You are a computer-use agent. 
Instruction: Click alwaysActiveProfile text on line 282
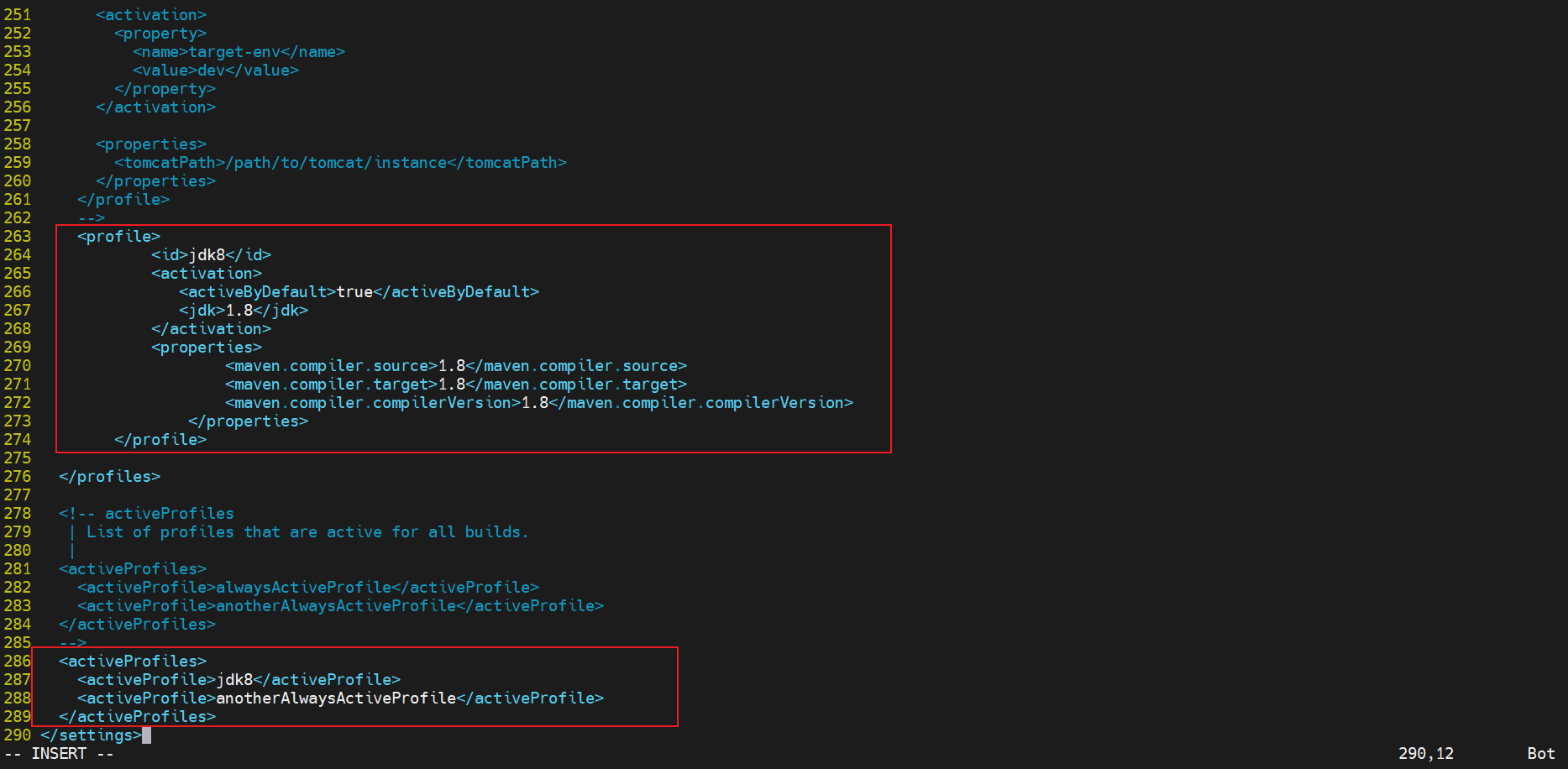303,587
